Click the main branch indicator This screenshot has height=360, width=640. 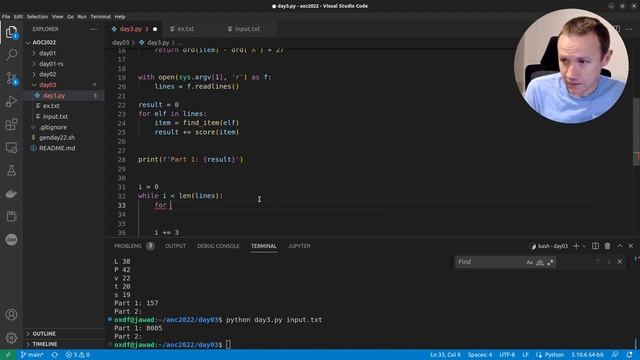pos(32,355)
